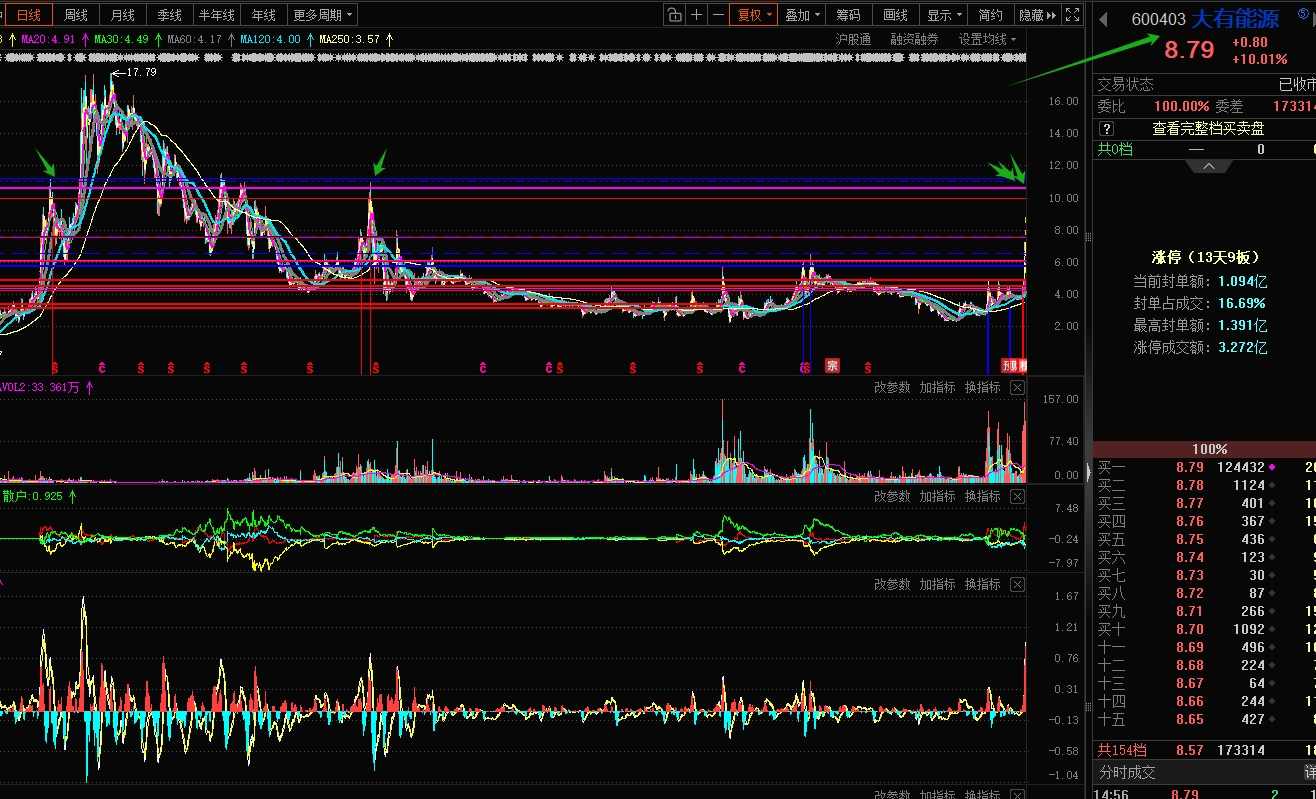The height and width of the screenshot is (799, 1316).
Task: Click the lock icon in the chart toolbar
Action: click(x=675, y=15)
